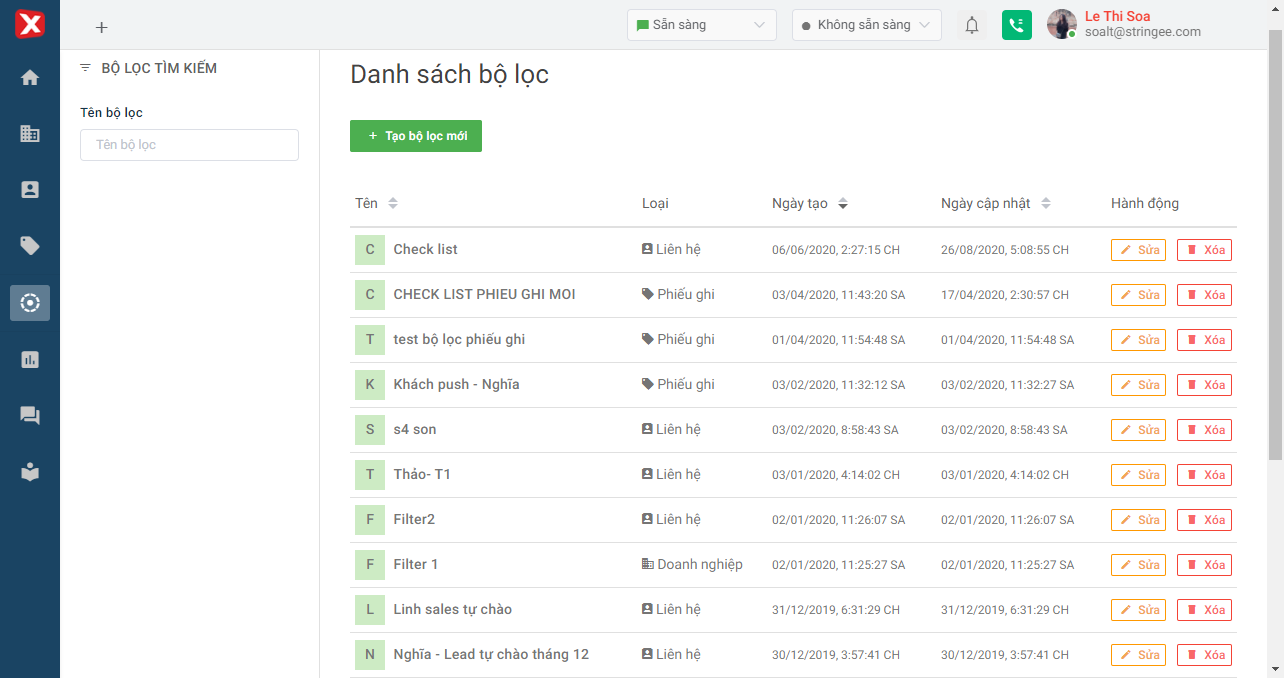Click the plus icon to add tab
The image size is (1284, 678).
[101, 28]
